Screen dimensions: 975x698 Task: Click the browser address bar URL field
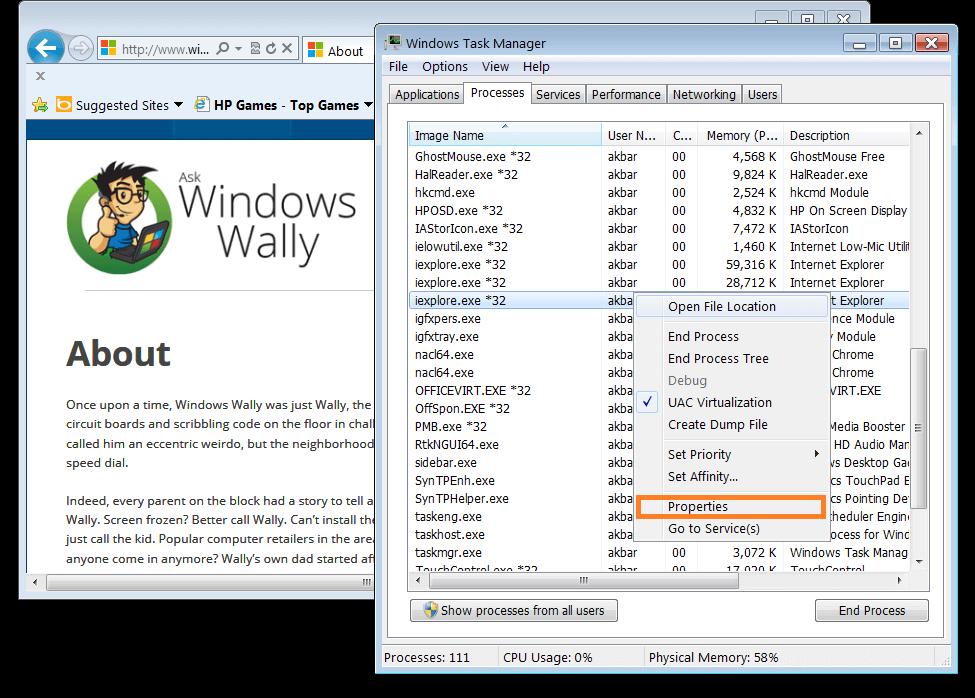(x=165, y=49)
